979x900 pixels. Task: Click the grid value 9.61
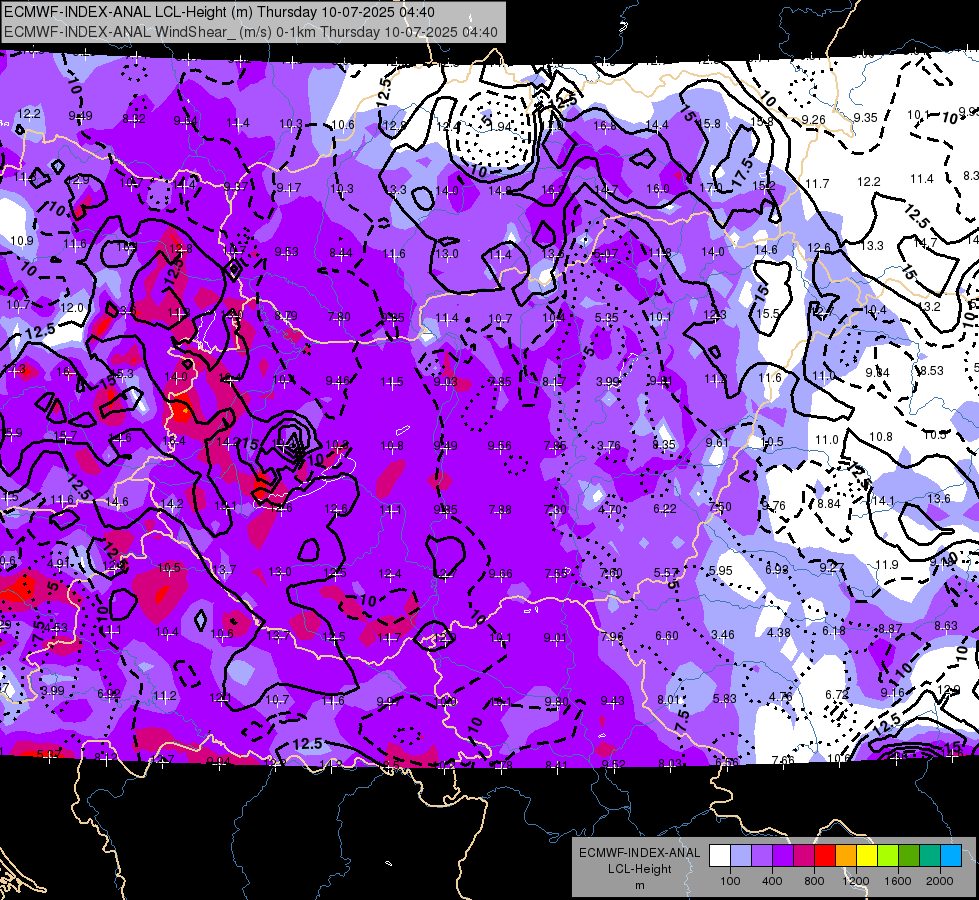[717, 442]
